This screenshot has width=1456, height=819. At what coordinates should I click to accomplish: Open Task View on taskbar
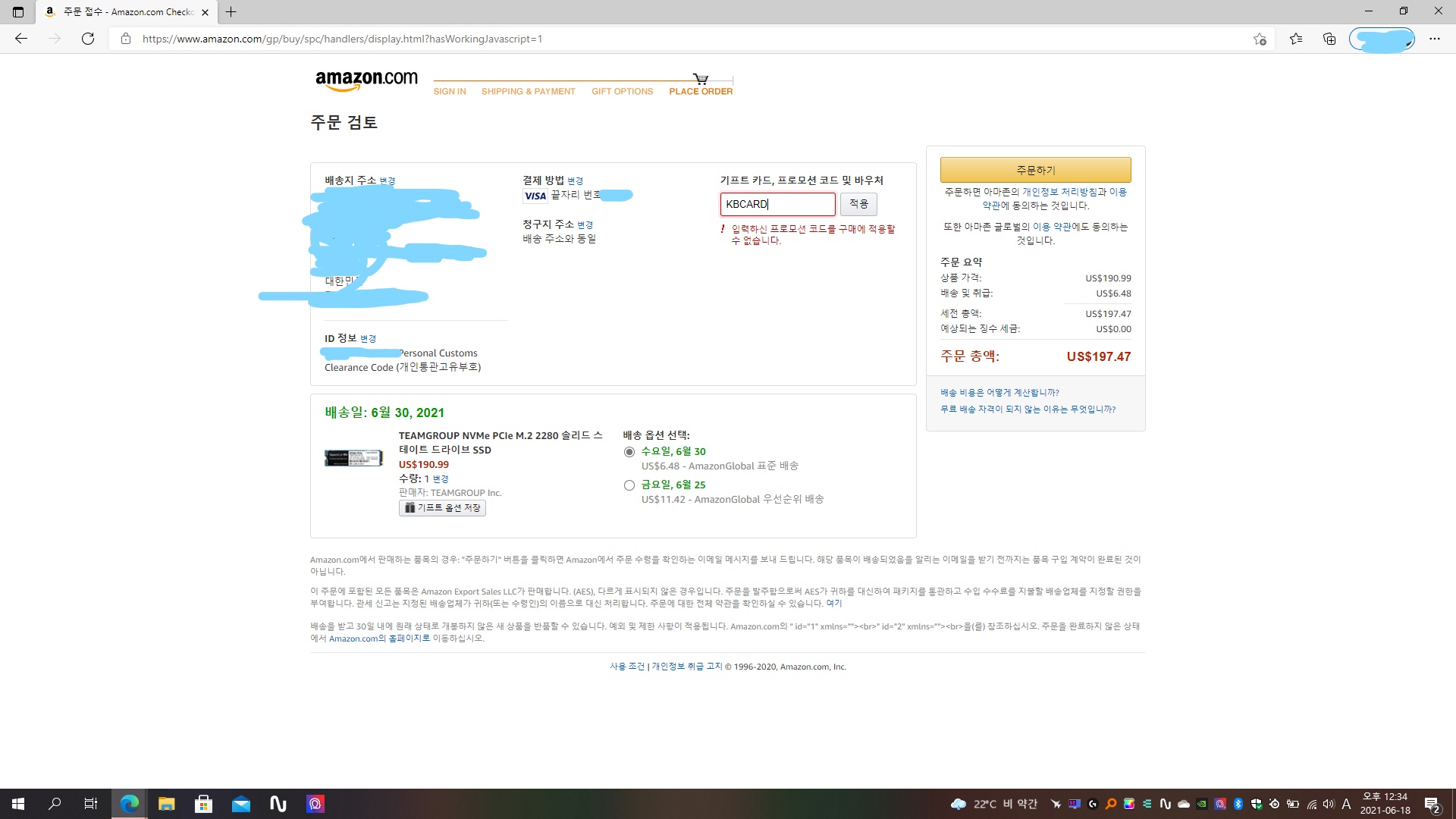[x=91, y=804]
